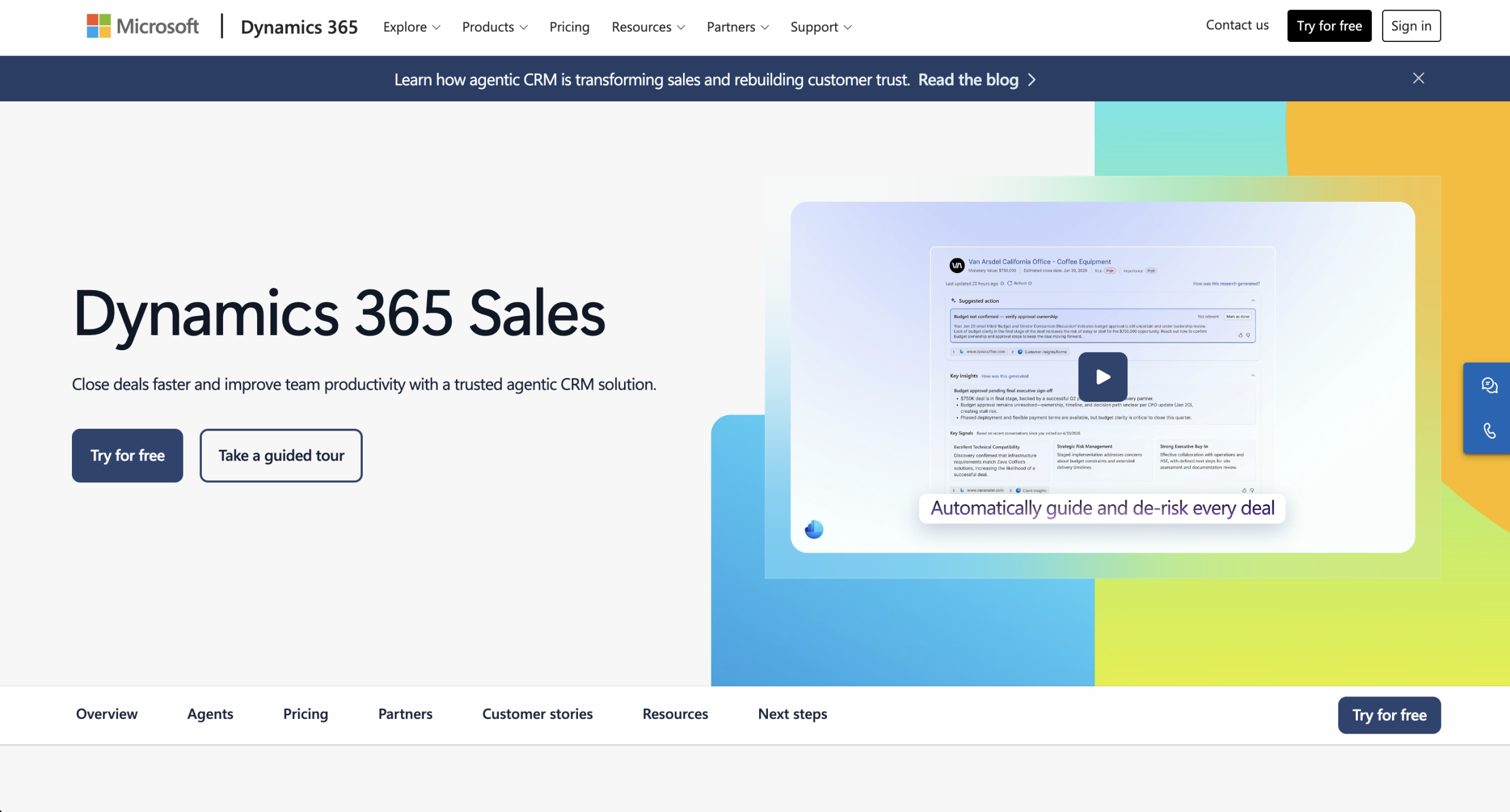Screen dimensions: 1510x812
Task: Open the chat with sales icon
Action: coord(1489,386)
